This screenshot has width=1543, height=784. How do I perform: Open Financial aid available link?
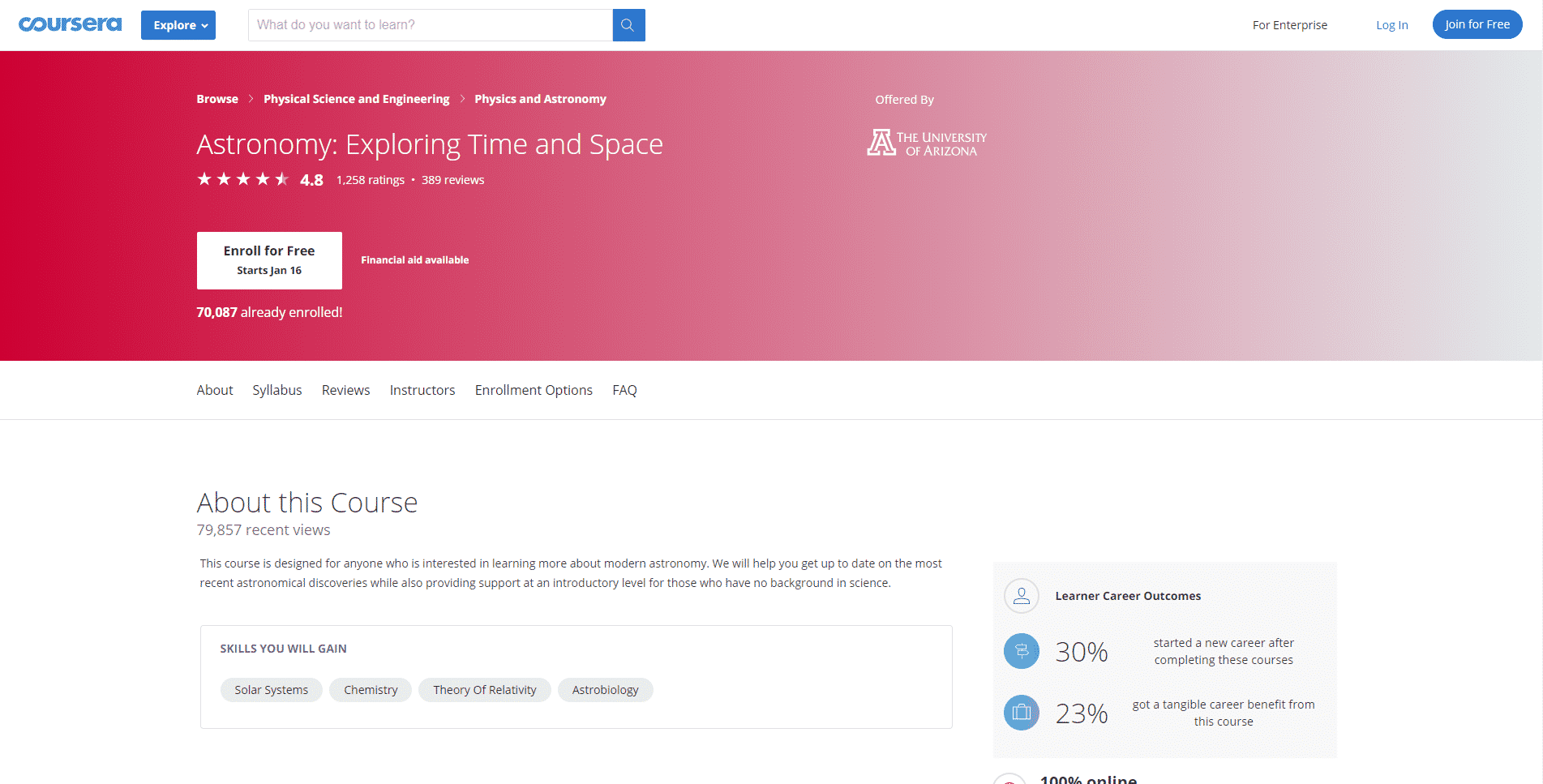(414, 260)
